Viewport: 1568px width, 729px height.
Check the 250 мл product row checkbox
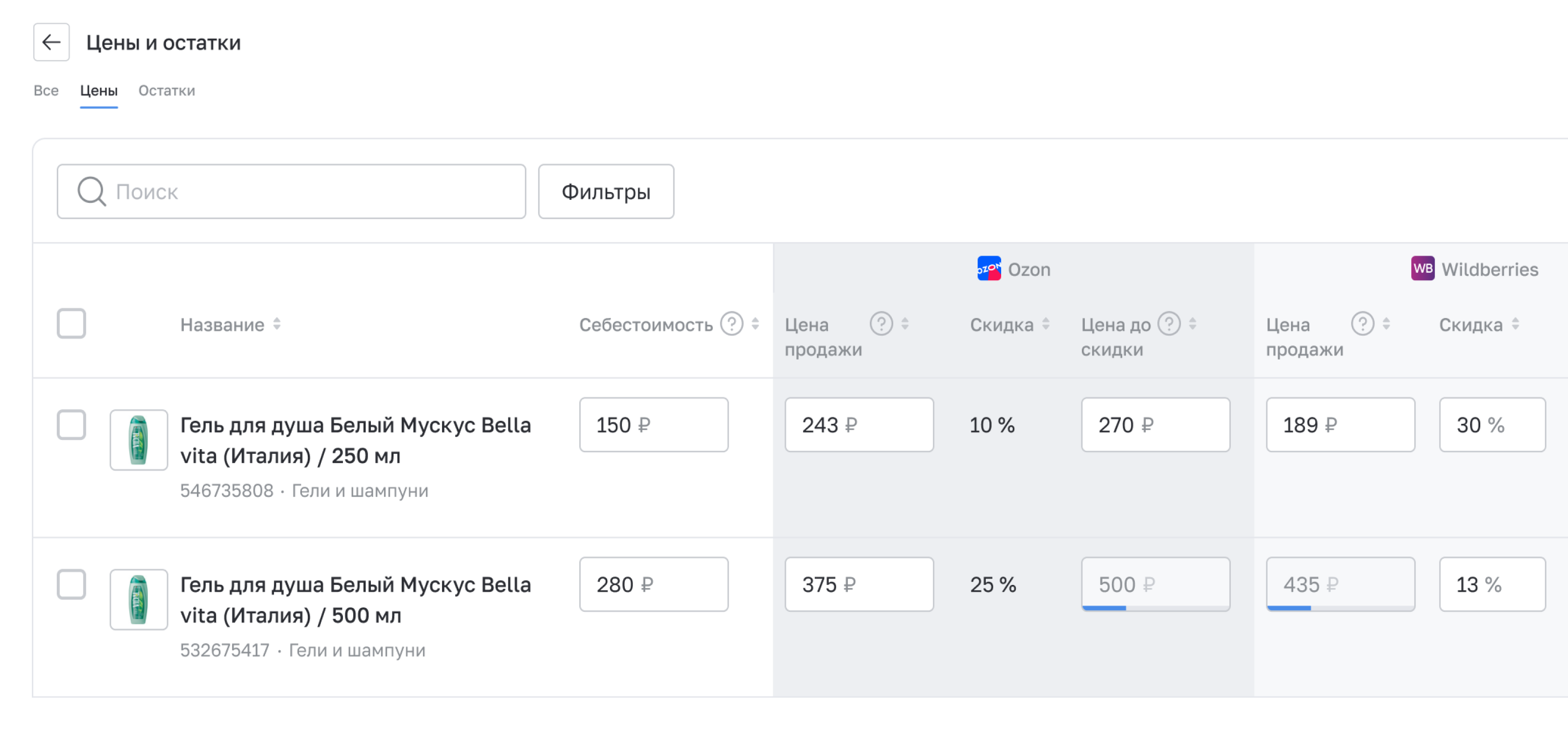point(71,424)
